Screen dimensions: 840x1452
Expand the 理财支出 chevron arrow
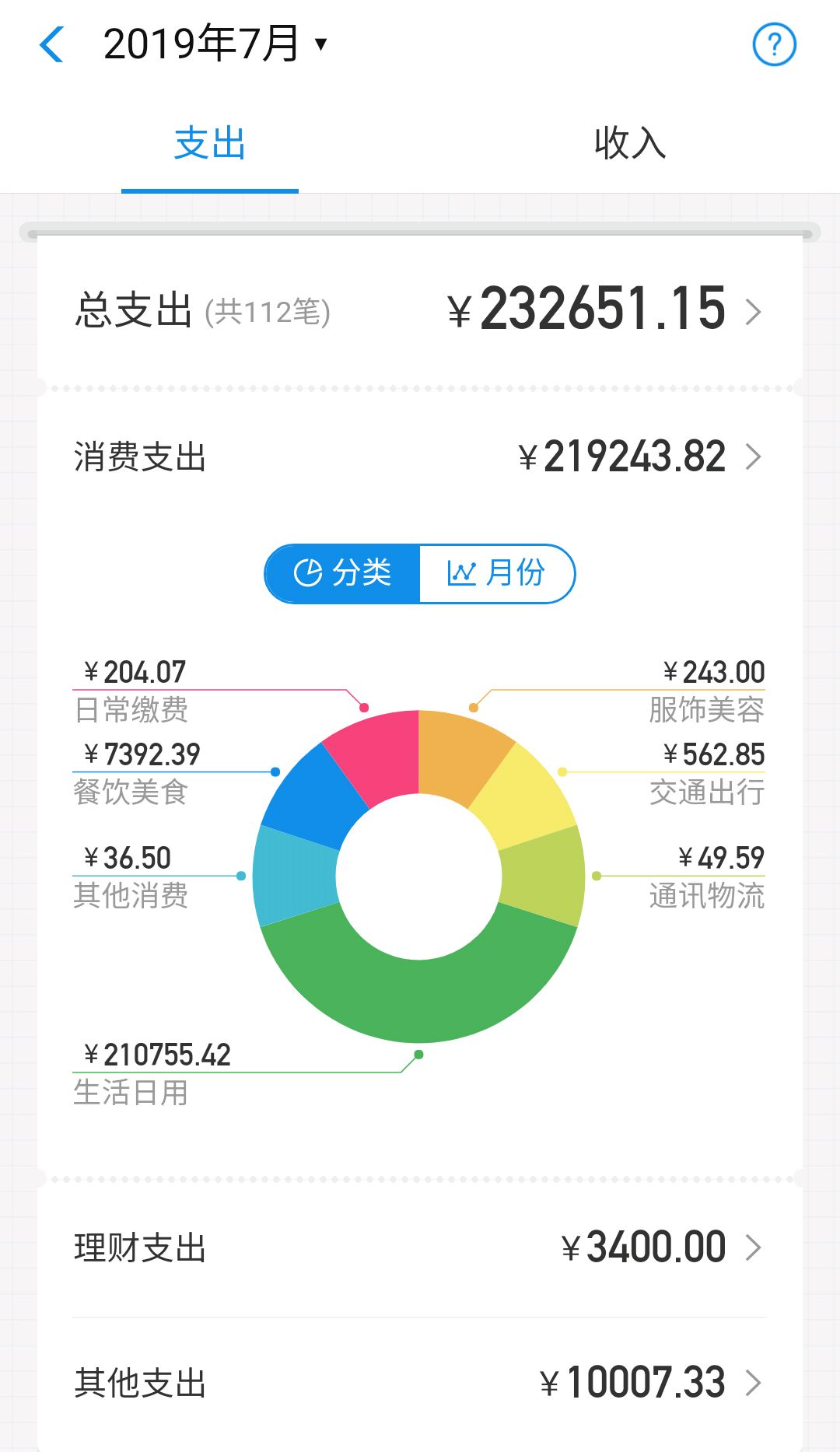pyautogui.click(x=753, y=1247)
